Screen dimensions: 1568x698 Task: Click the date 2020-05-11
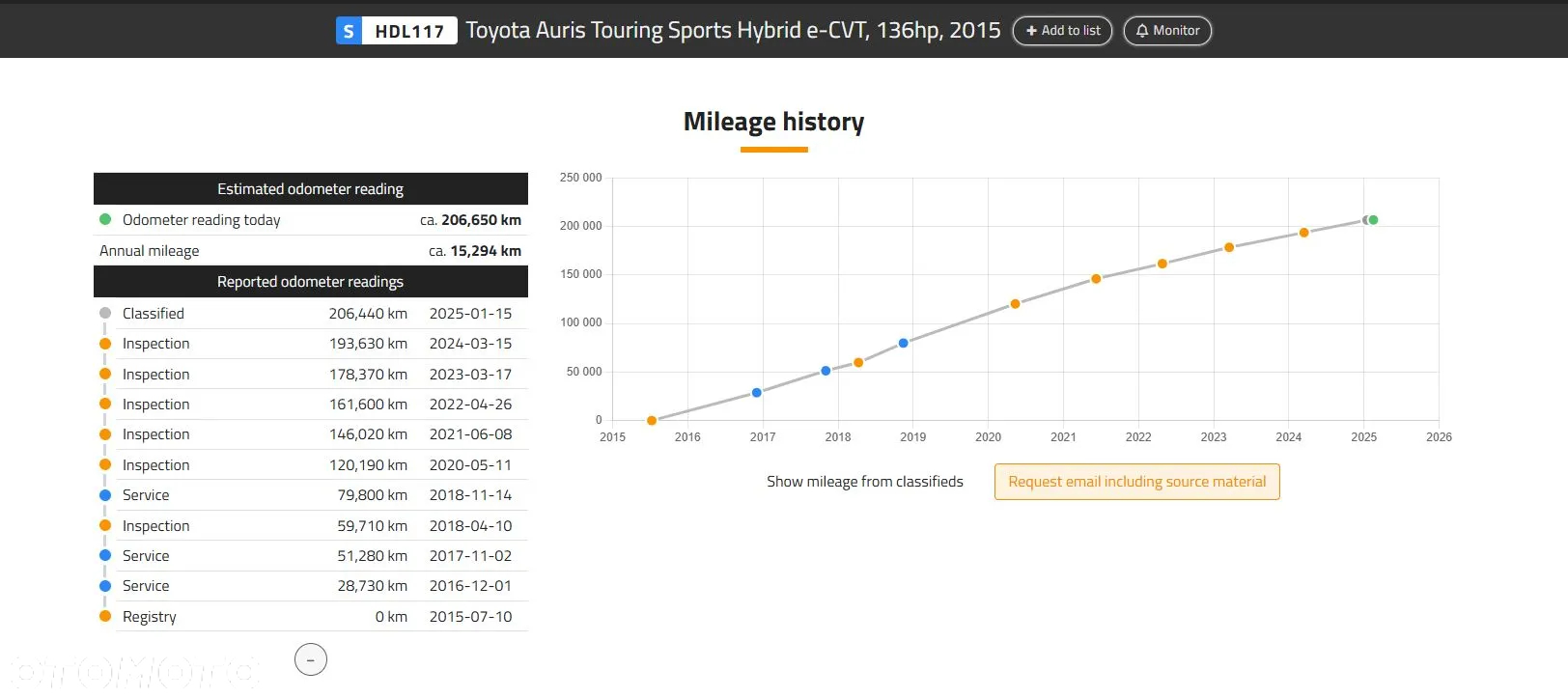pos(470,464)
